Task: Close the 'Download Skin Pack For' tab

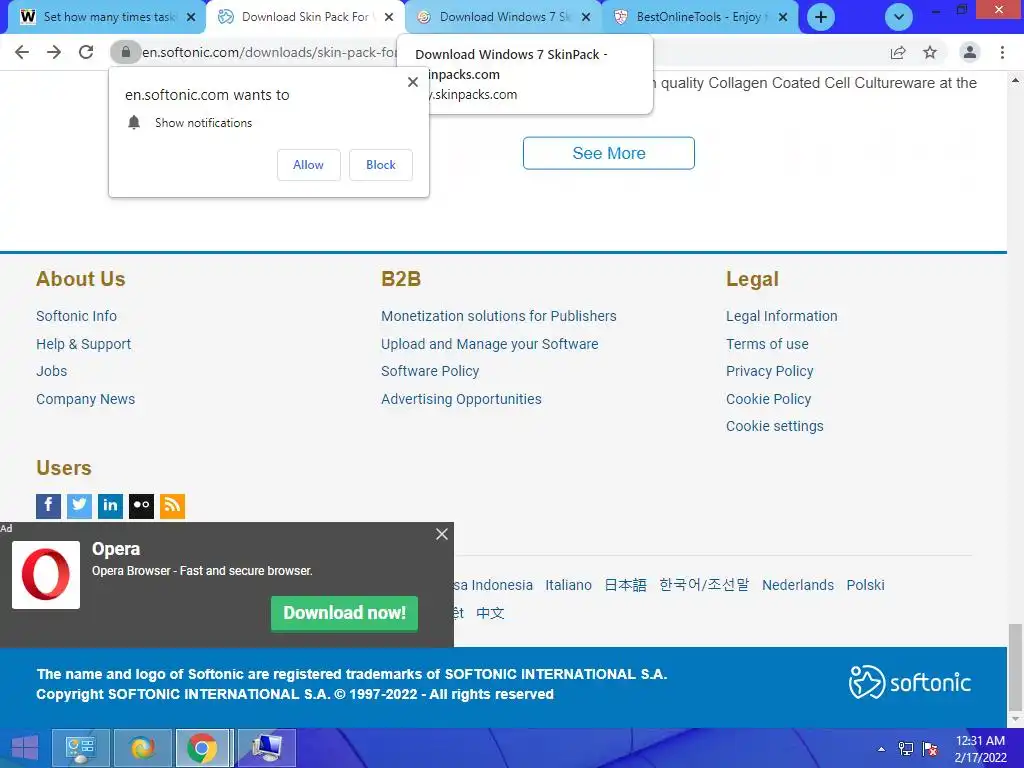Action: (389, 17)
